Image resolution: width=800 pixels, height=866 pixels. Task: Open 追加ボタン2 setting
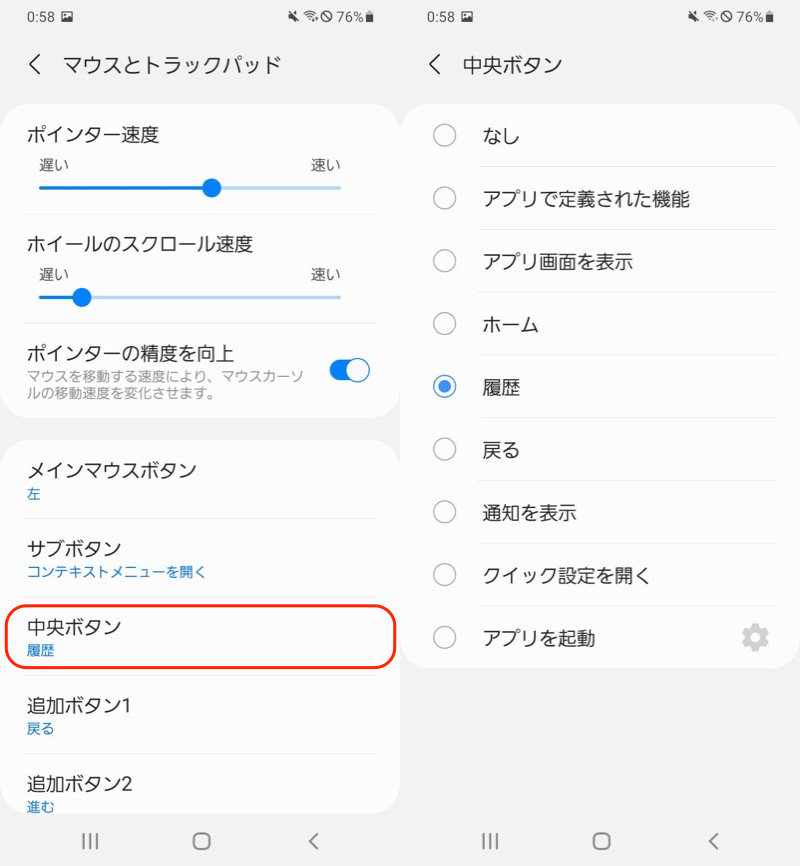point(200,790)
